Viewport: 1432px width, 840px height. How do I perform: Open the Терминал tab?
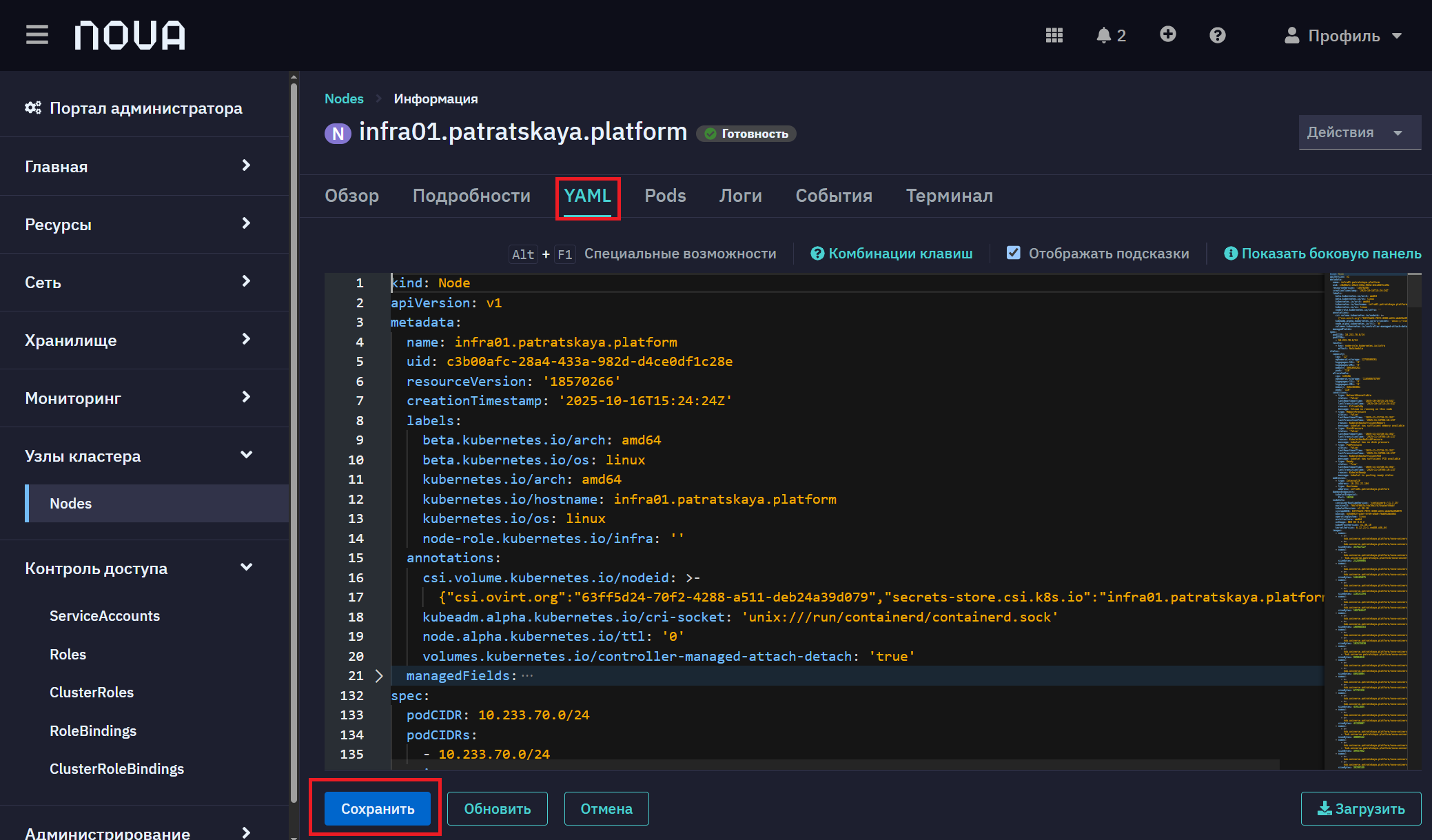[x=950, y=196]
